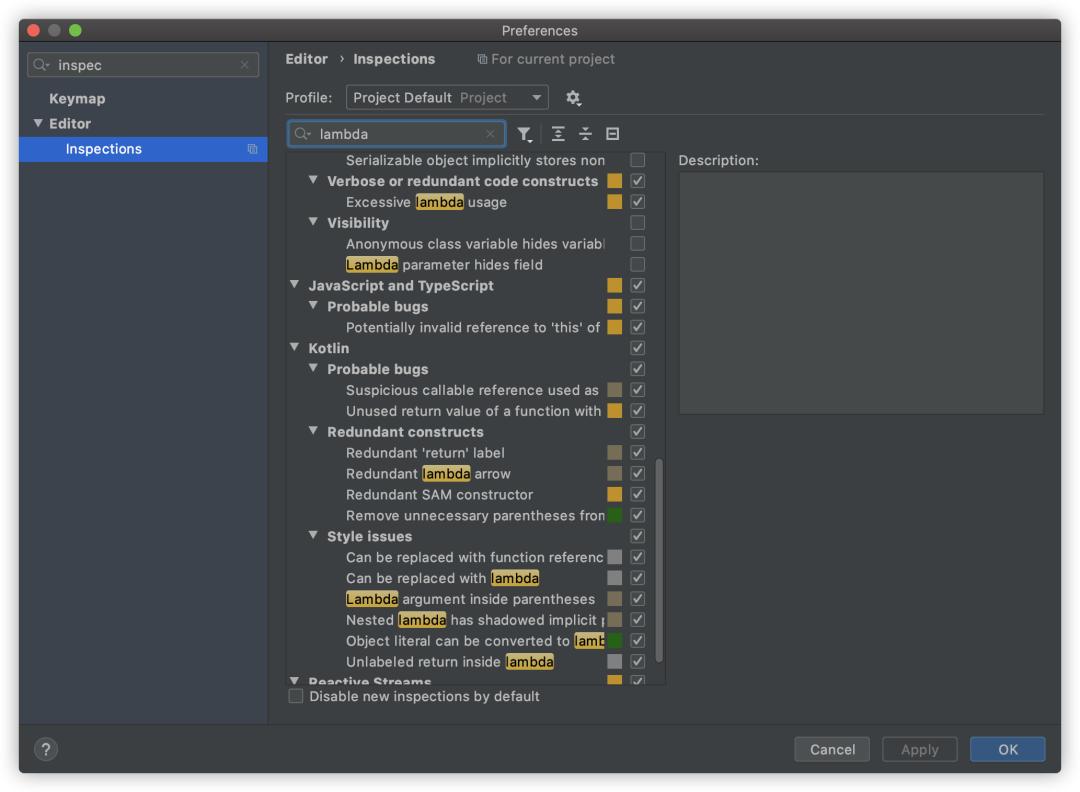The image size is (1080, 792).
Task: Click the reset to empty square icon
Action: click(x=613, y=134)
